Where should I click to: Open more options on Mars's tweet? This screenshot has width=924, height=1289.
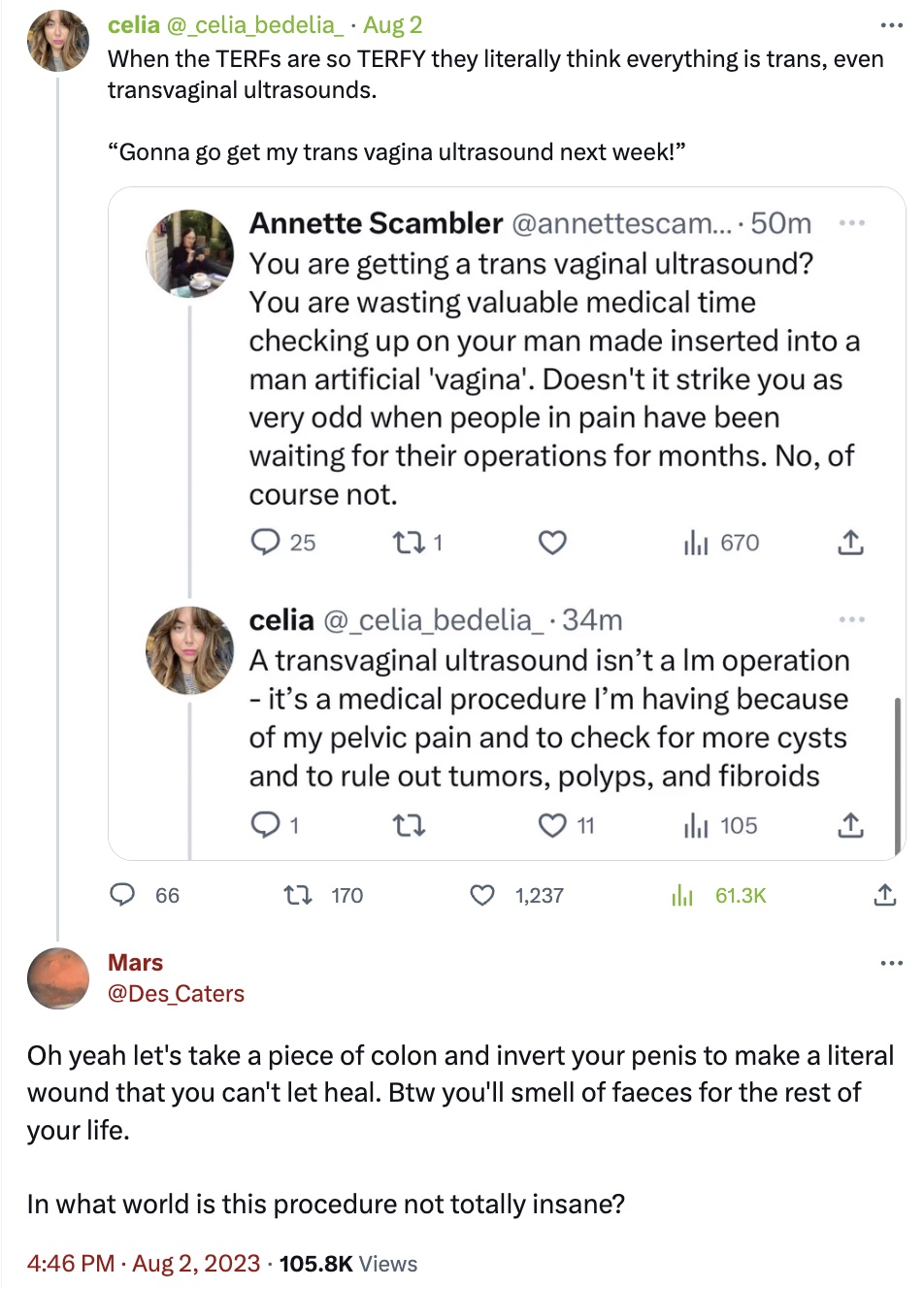(891, 963)
